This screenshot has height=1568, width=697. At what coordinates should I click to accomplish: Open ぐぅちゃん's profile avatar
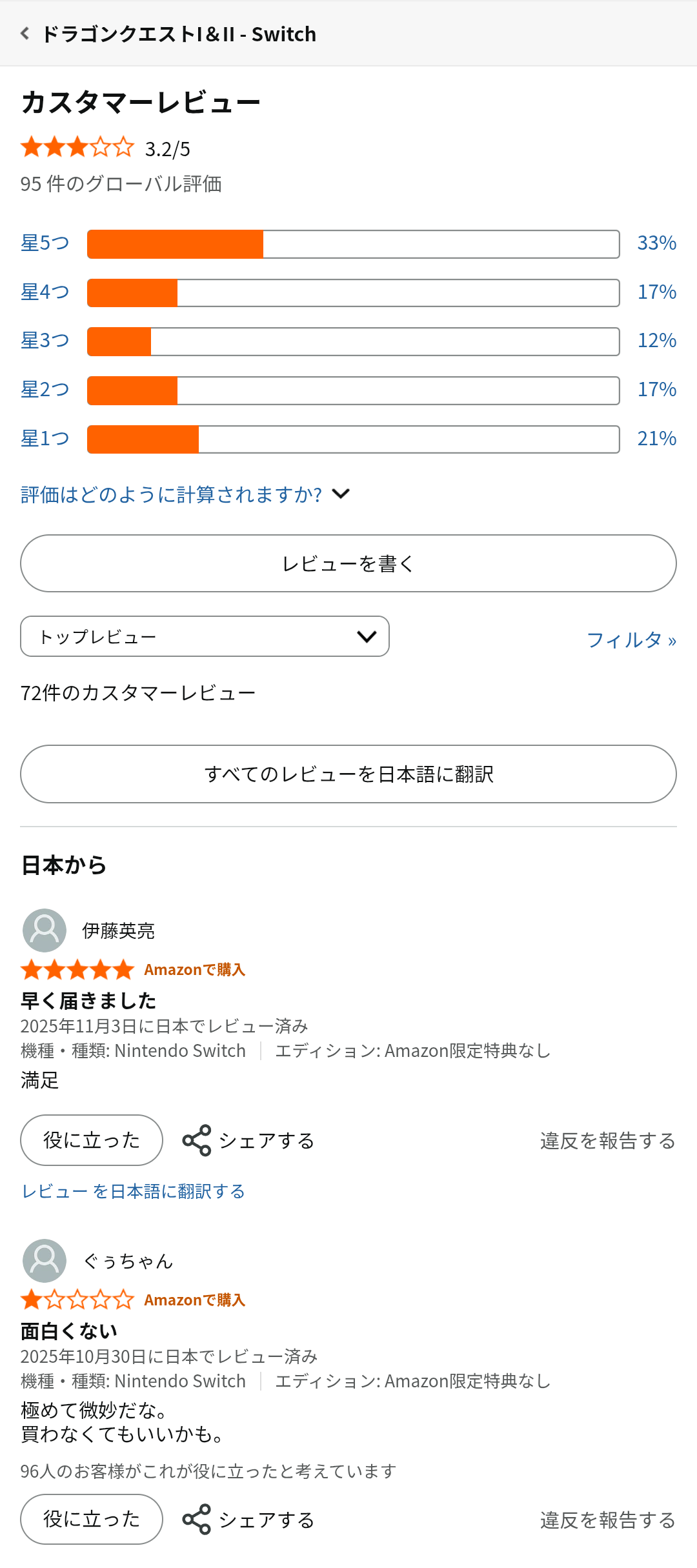click(x=45, y=1261)
